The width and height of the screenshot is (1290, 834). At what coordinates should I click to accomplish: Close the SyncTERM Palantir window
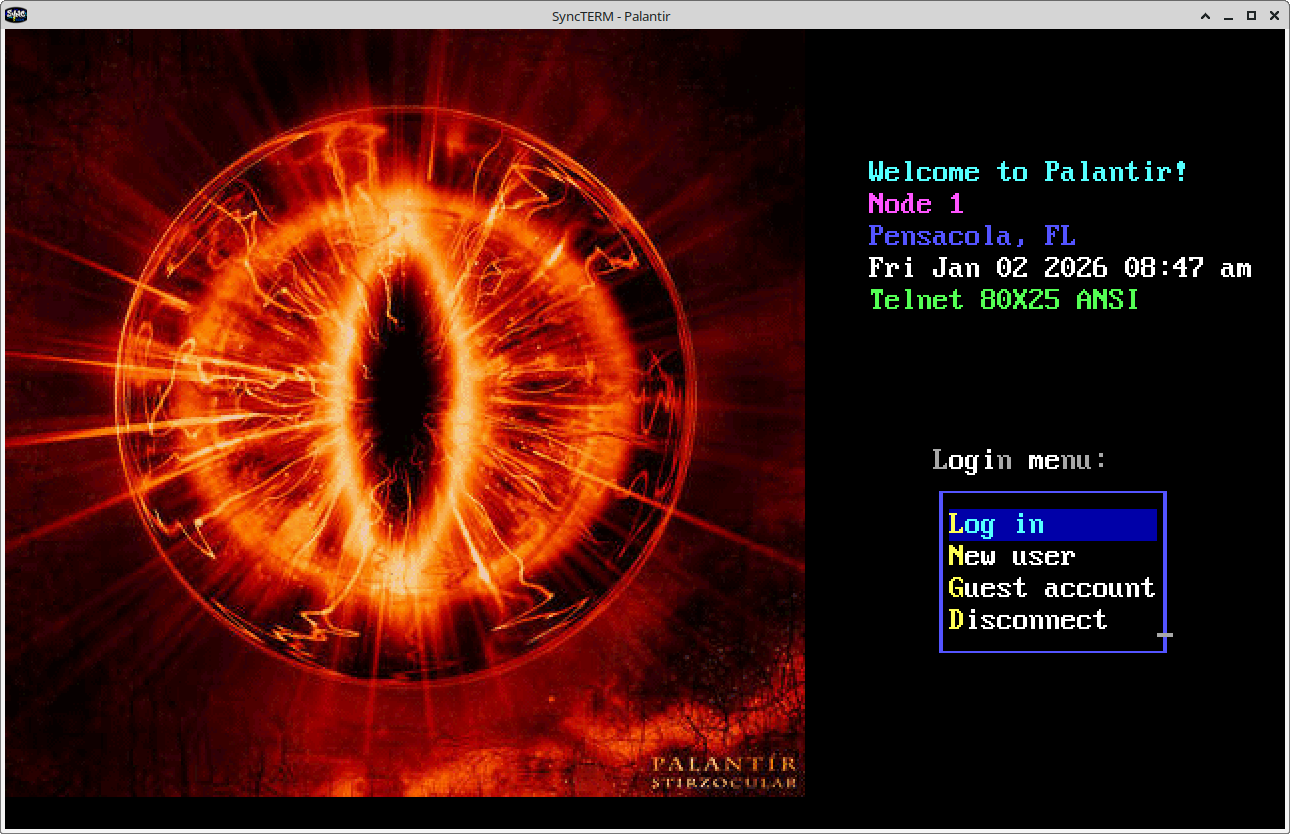[x=1273, y=16]
